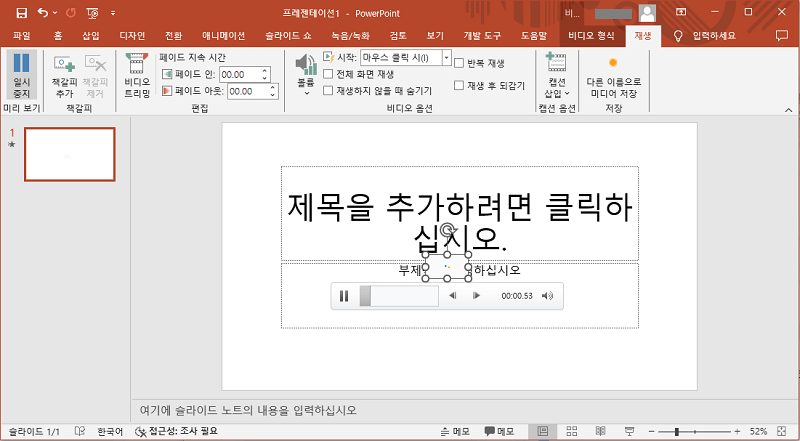Open the 도움말 ribbon tab

click(534, 36)
